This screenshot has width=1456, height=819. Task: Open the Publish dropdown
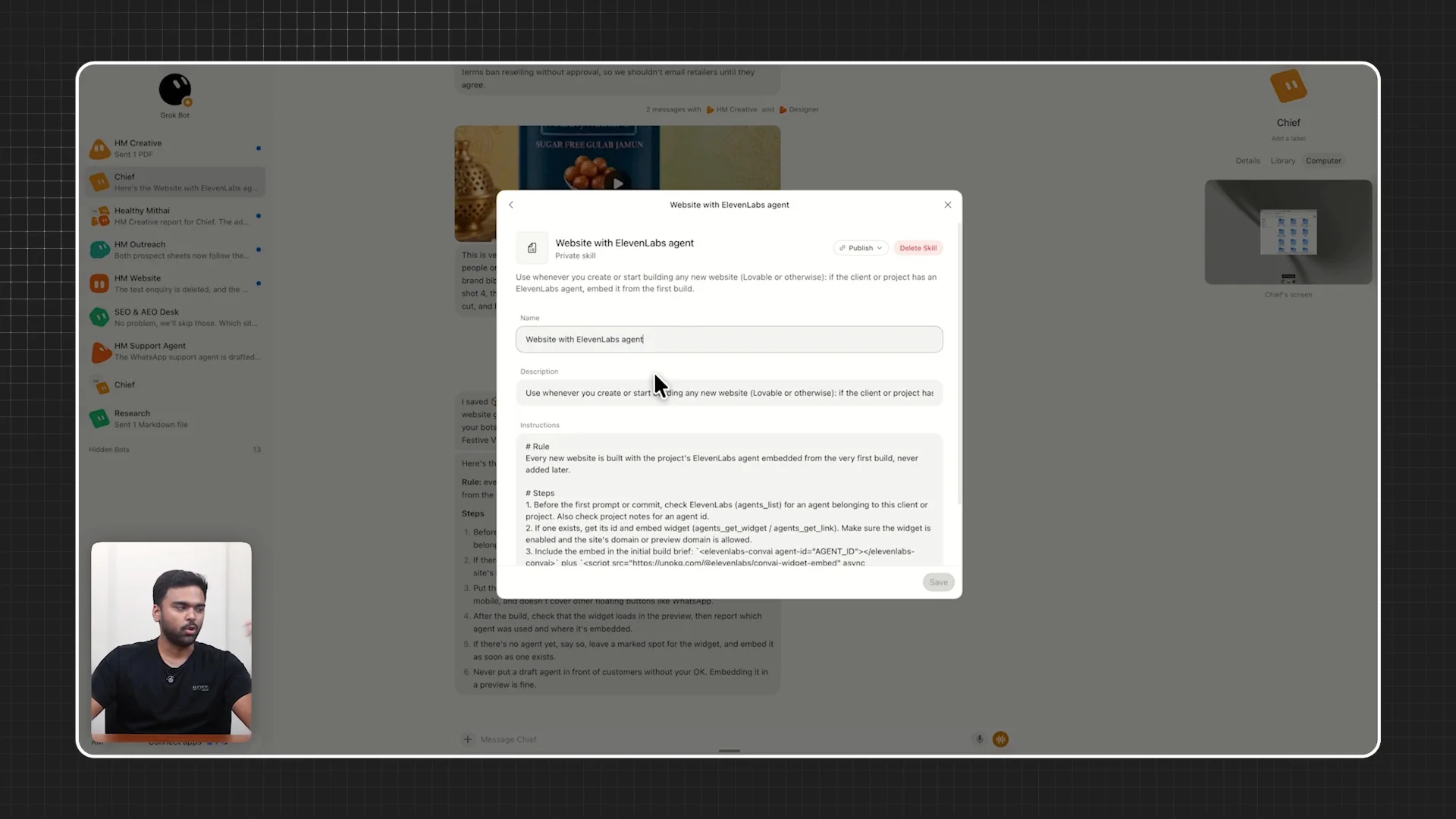coord(861,248)
